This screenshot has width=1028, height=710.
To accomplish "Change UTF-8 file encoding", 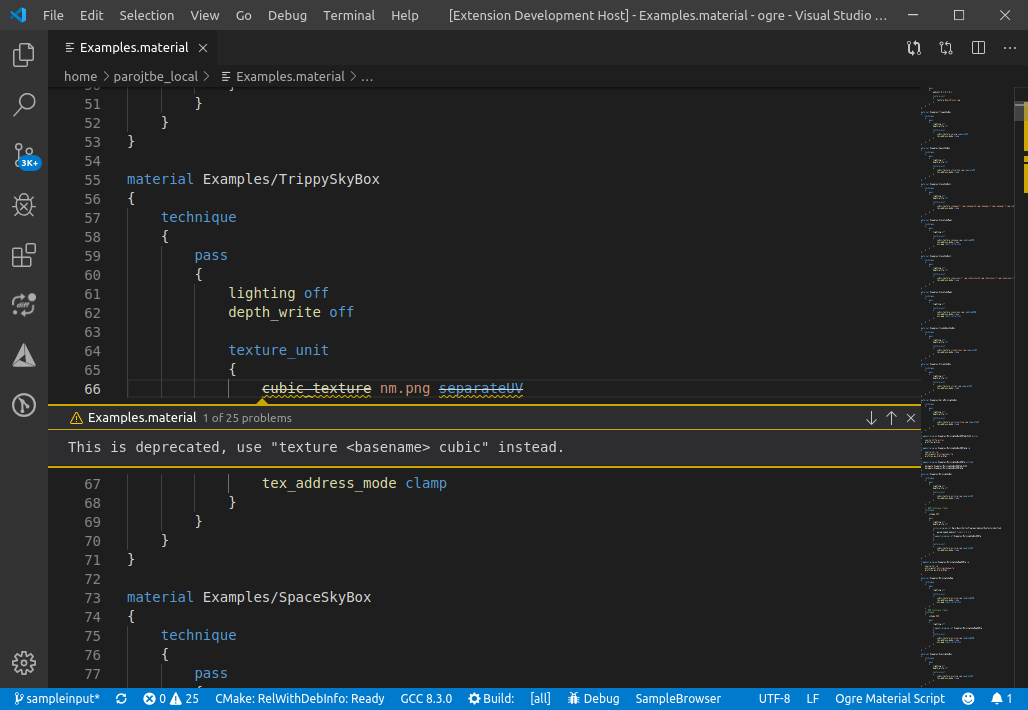I will (x=774, y=699).
